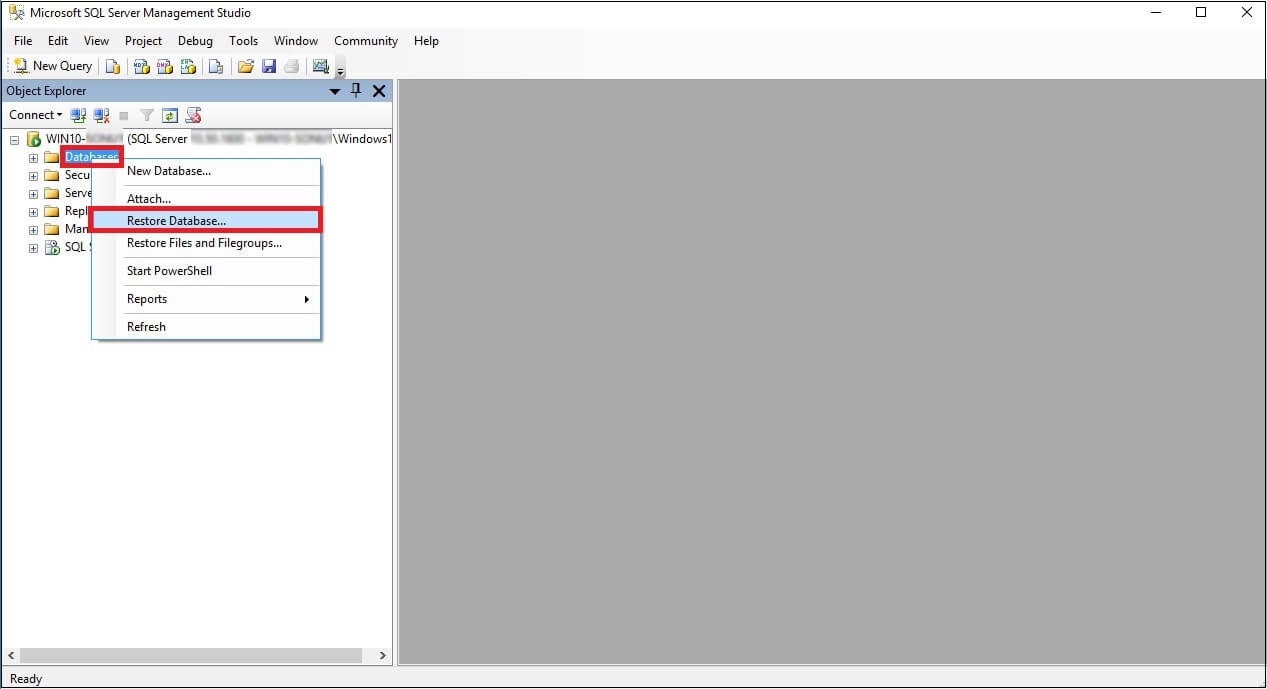Open the File menu
The width and height of the screenshot is (1267, 689).
(x=23, y=41)
